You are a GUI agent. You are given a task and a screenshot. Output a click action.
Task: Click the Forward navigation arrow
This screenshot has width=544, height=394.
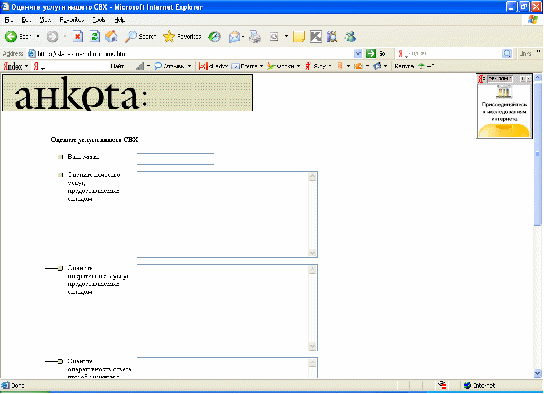[x=52, y=36]
